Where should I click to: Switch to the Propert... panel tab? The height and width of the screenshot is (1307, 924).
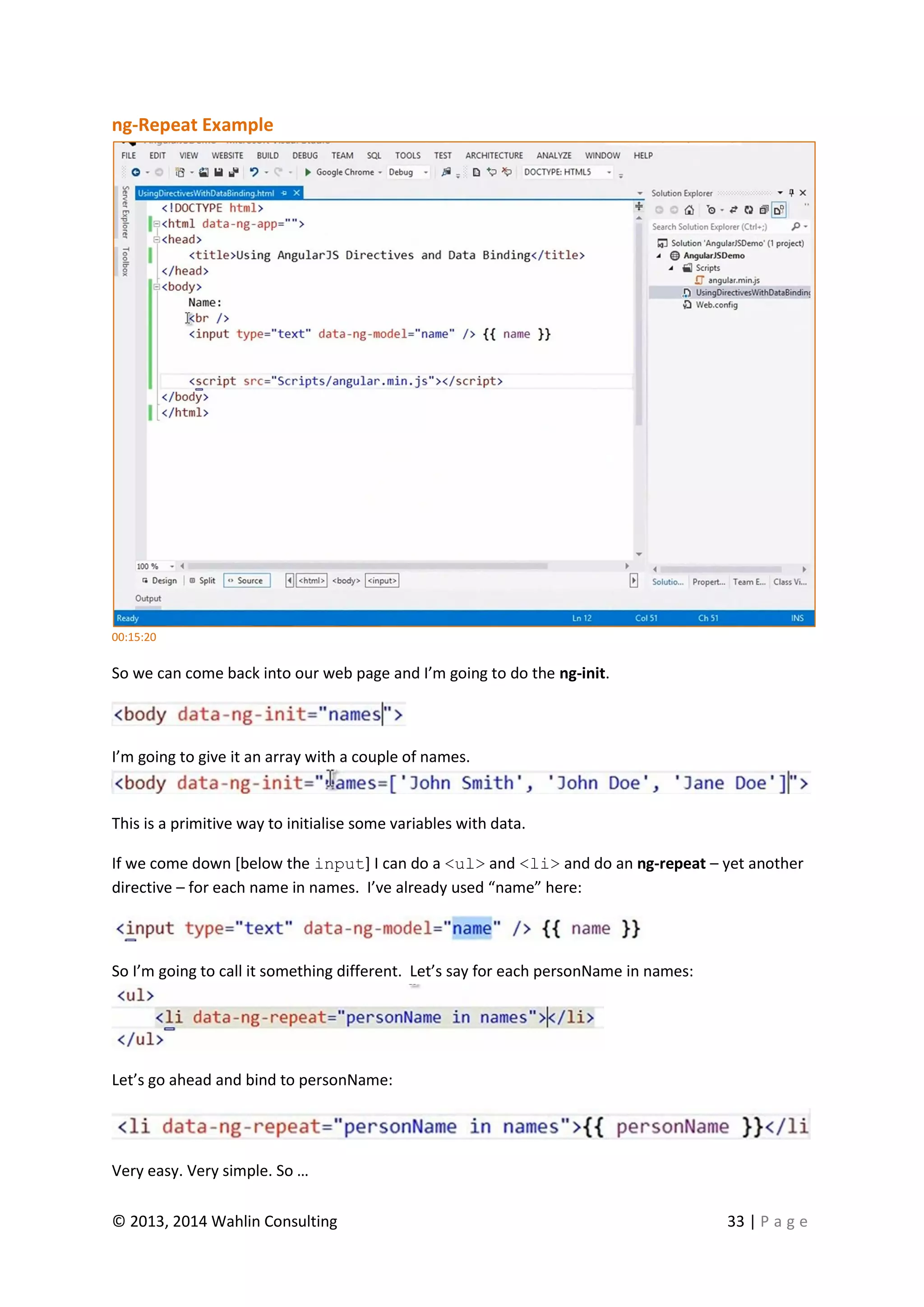[708, 582]
